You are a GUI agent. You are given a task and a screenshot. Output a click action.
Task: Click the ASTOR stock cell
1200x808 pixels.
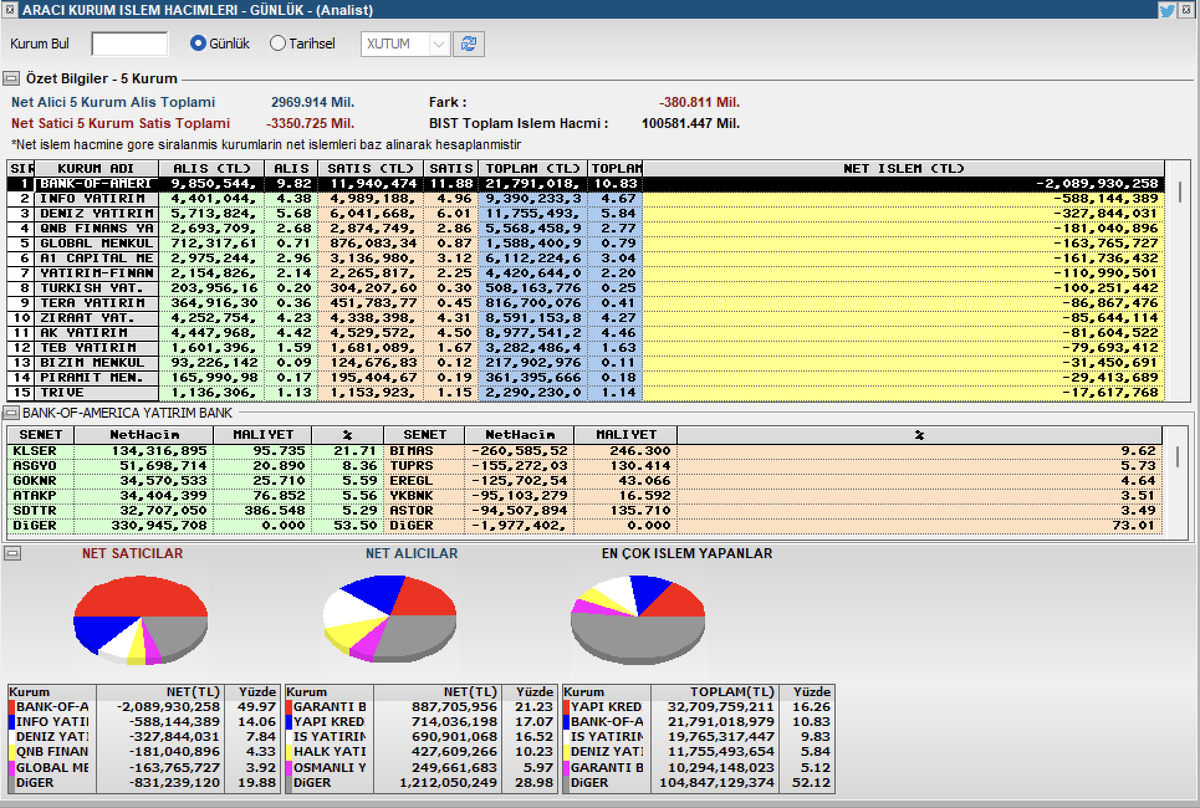tap(424, 511)
